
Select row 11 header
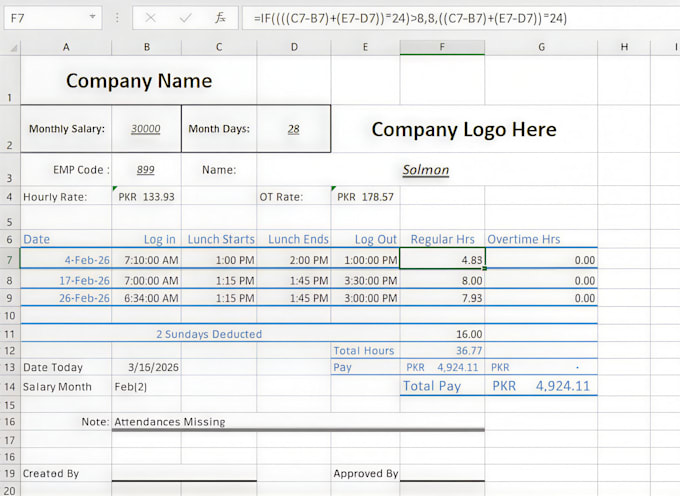click(x=10, y=334)
